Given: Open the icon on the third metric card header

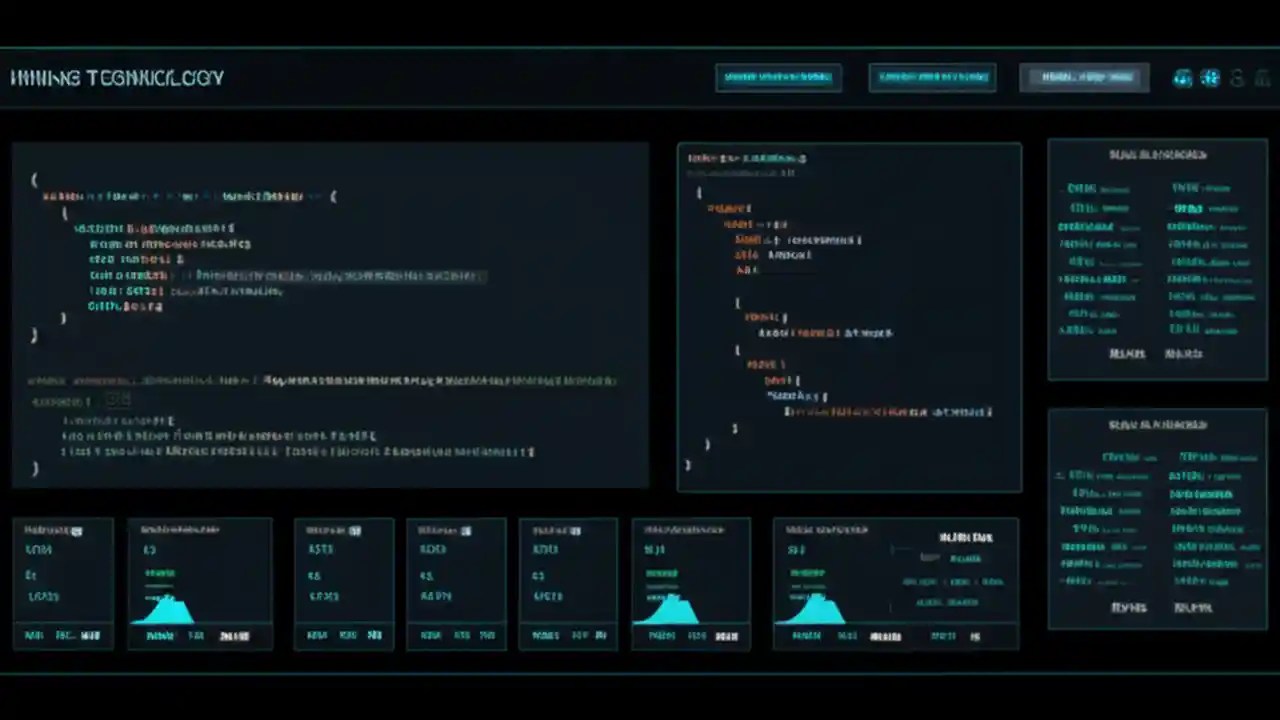Looking at the screenshot, I should point(354,529).
